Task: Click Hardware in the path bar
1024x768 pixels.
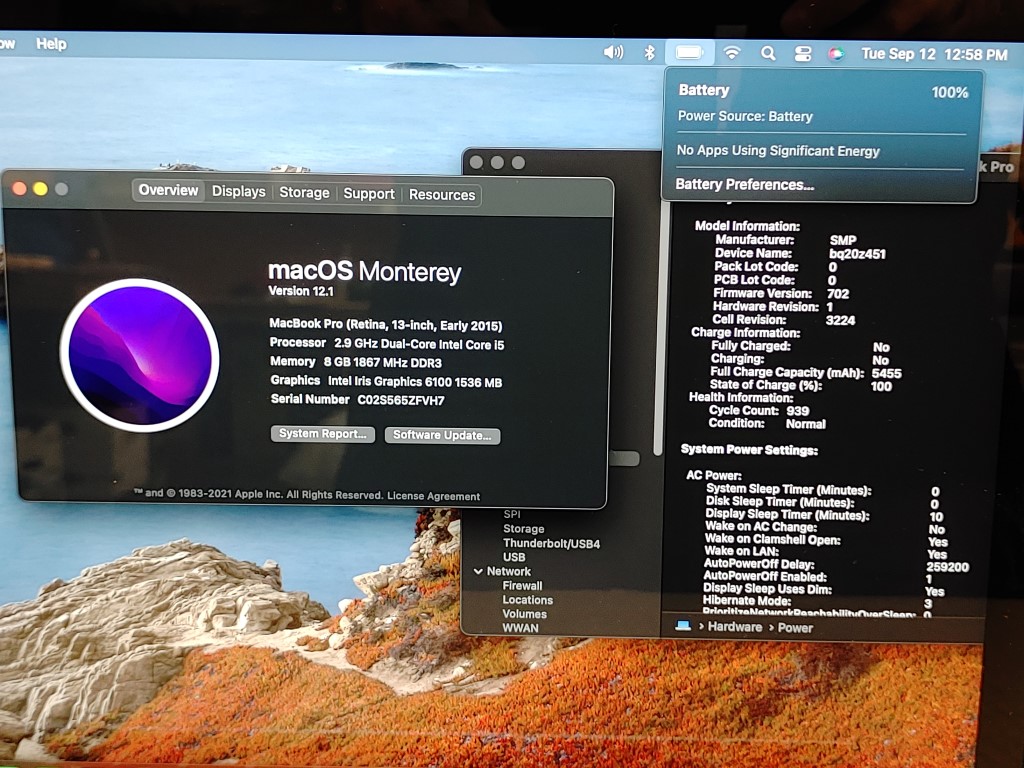Action: (735, 627)
